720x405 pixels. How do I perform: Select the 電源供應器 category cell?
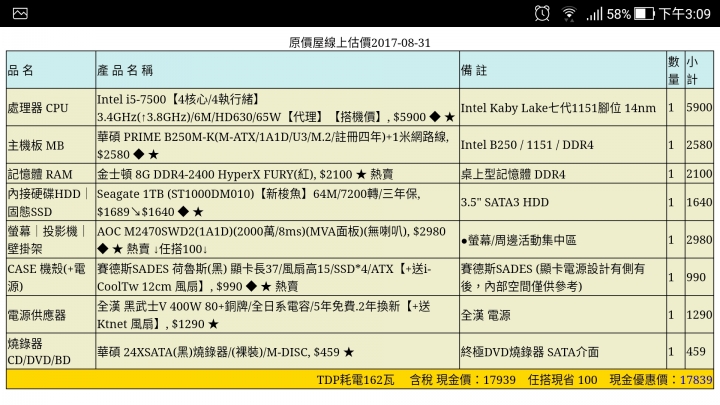[51, 315]
